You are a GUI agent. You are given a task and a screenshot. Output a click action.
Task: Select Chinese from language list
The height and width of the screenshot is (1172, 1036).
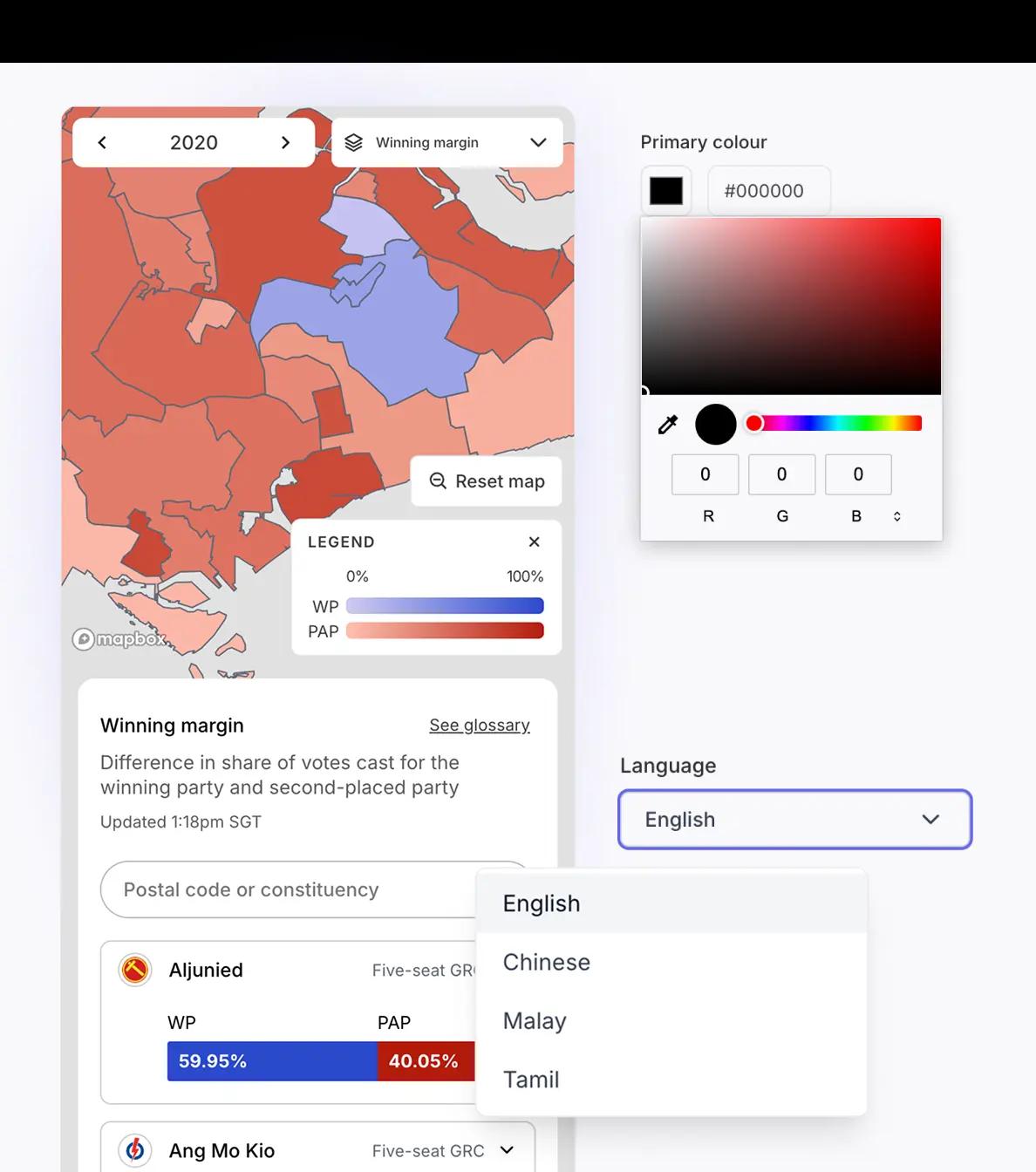[x=671, y=962]
